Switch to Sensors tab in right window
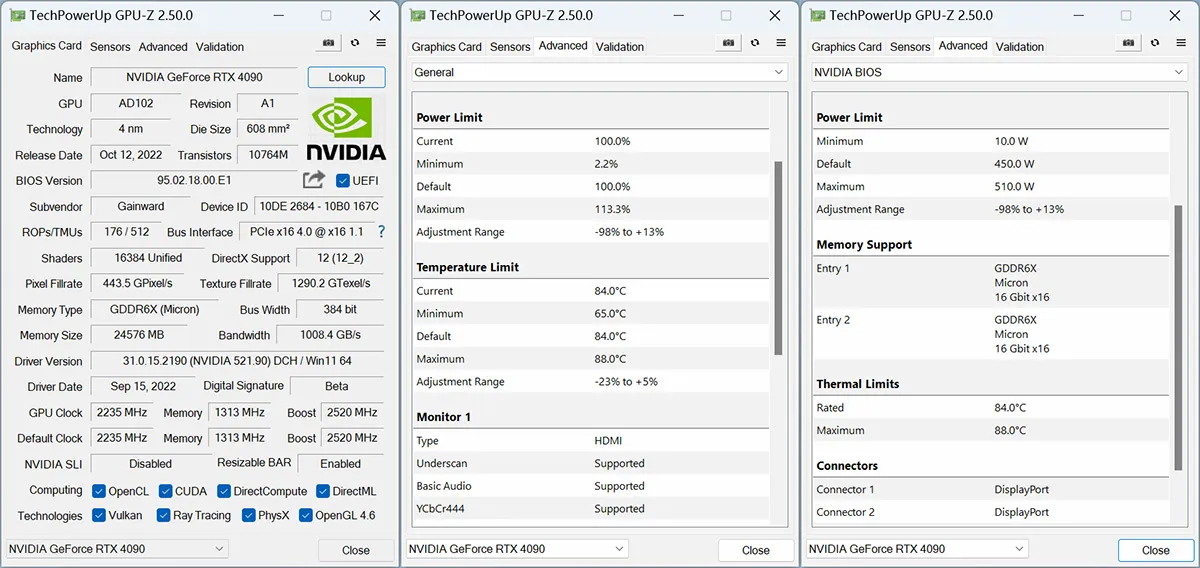Screen dimensions: 1200x568 [910, 47]
